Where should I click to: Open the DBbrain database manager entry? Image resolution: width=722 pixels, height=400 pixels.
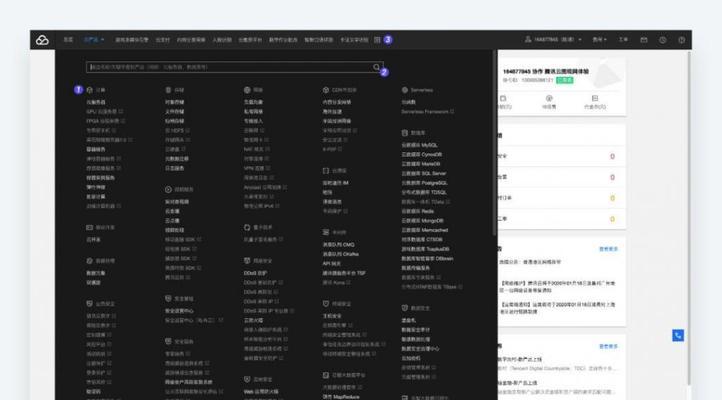pos(427,259)
